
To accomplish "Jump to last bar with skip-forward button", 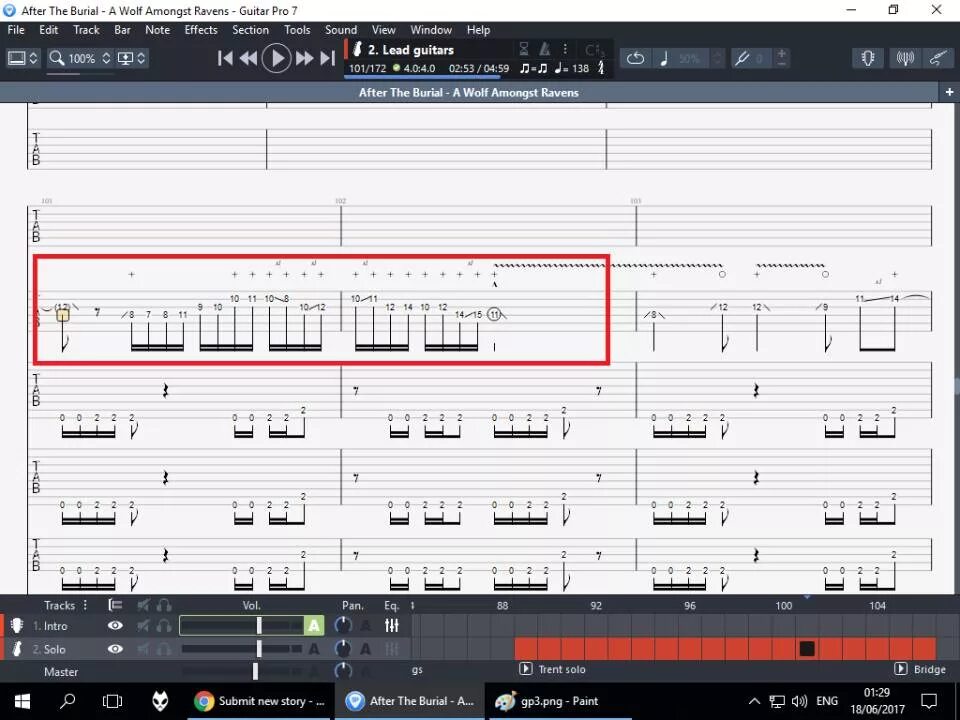I will click(328, 58).
